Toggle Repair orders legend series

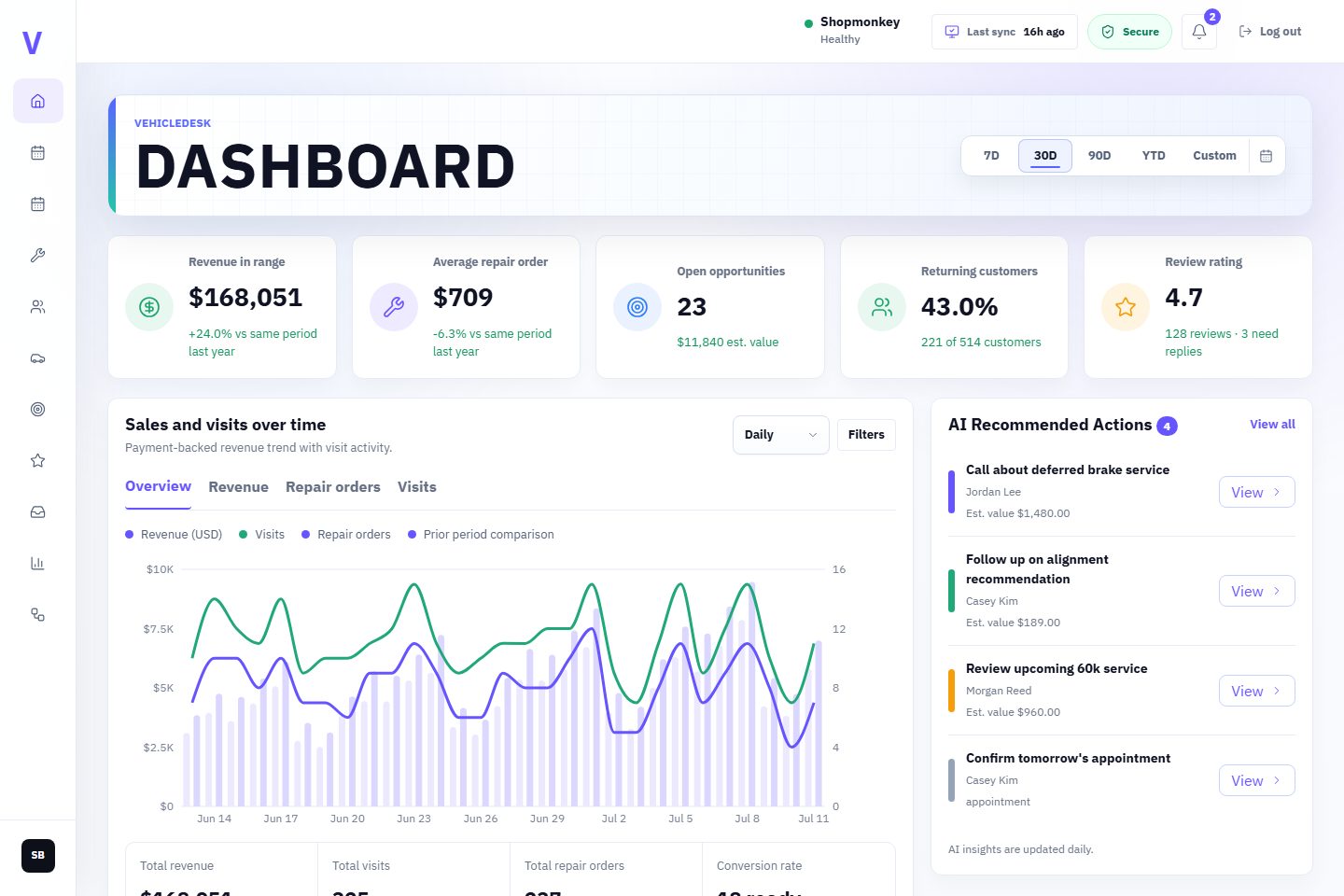[346, 535]
